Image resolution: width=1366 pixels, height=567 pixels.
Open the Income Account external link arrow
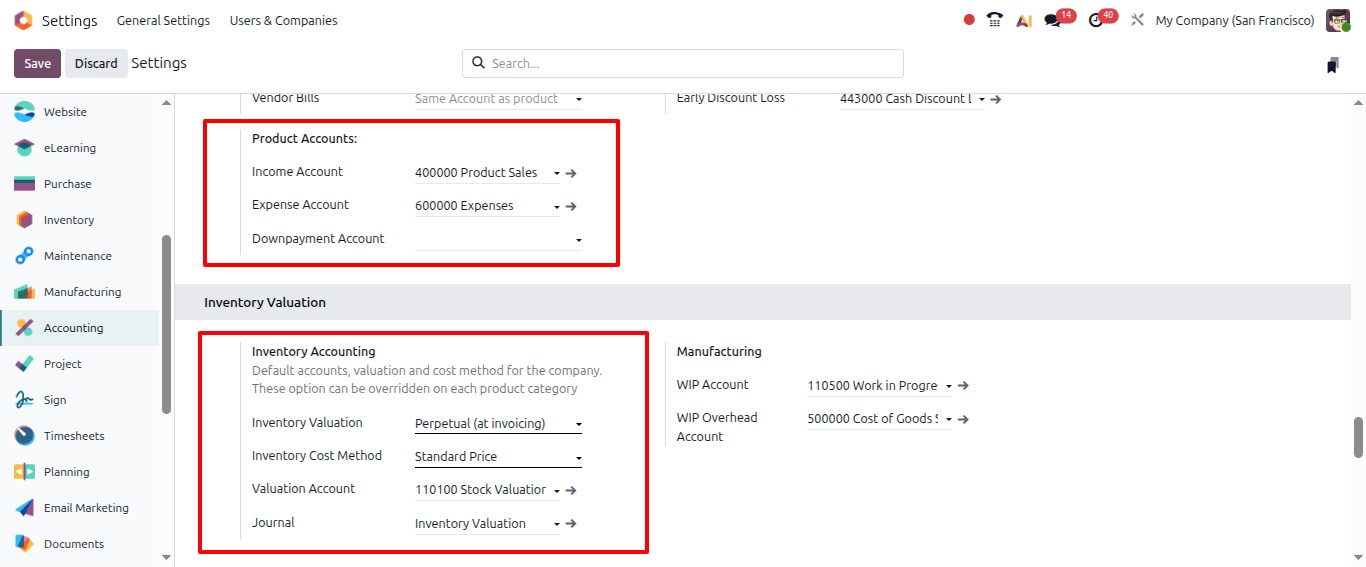point(571,173)
